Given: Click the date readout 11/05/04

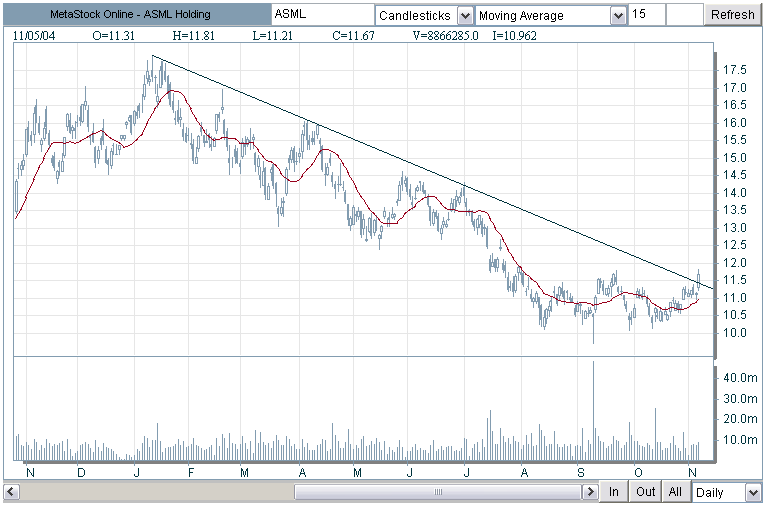Looking at the screenshot, I should (x=34, y=36).
